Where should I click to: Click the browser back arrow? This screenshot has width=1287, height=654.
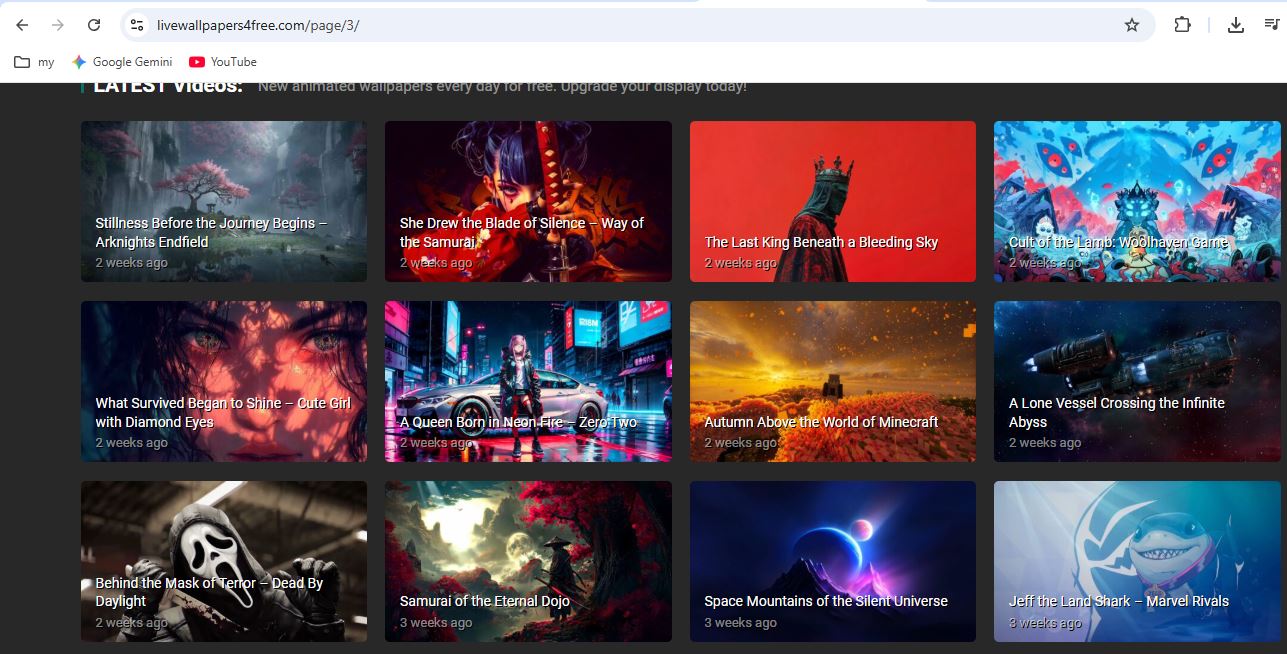point(22,25)
